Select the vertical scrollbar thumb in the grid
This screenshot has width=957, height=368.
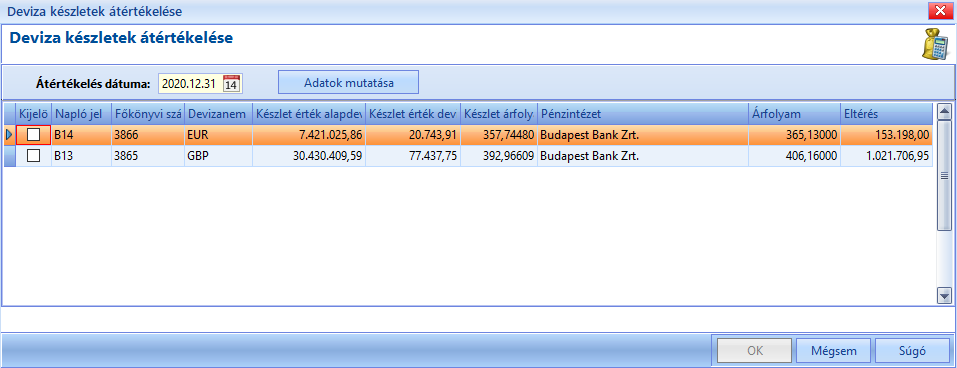pyautogui.click(x=944, y=176)
